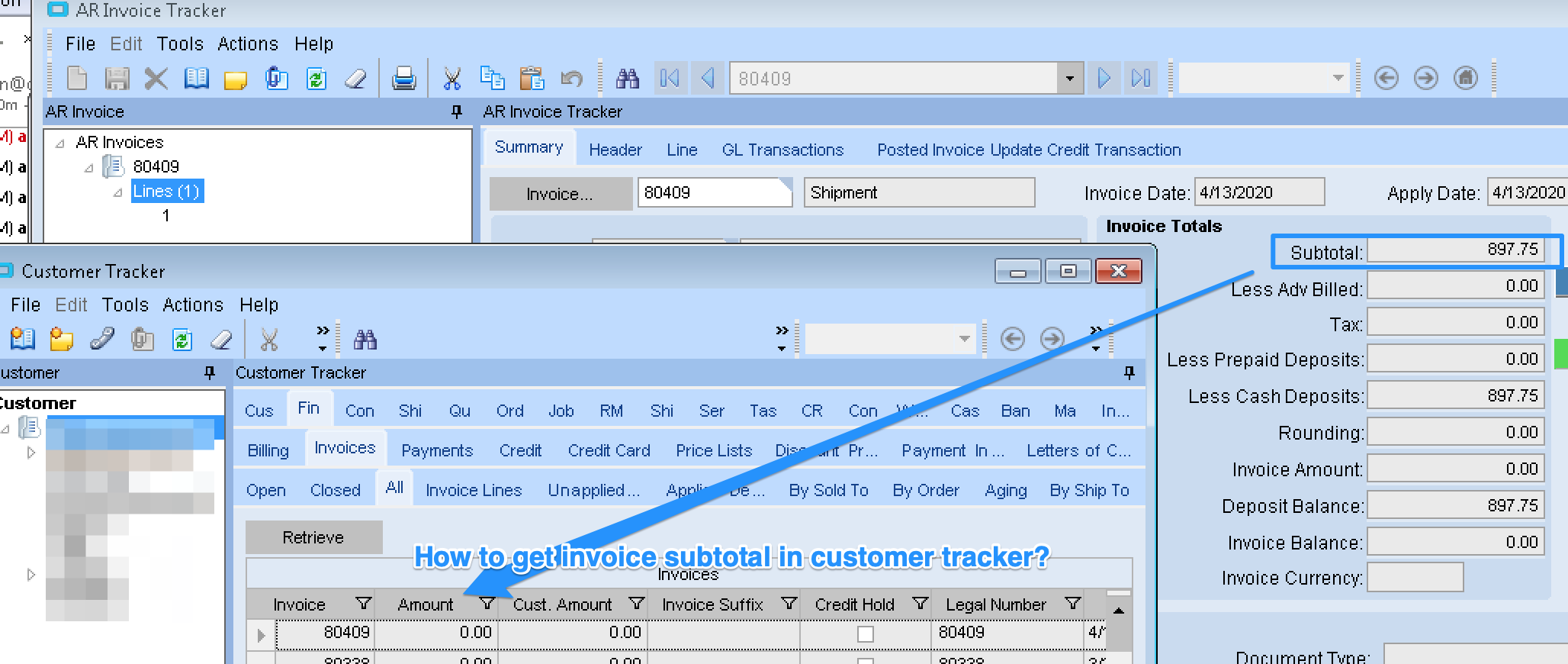Click the Invoice... search button
1568x664 pixels.
(x=560, y=194)
